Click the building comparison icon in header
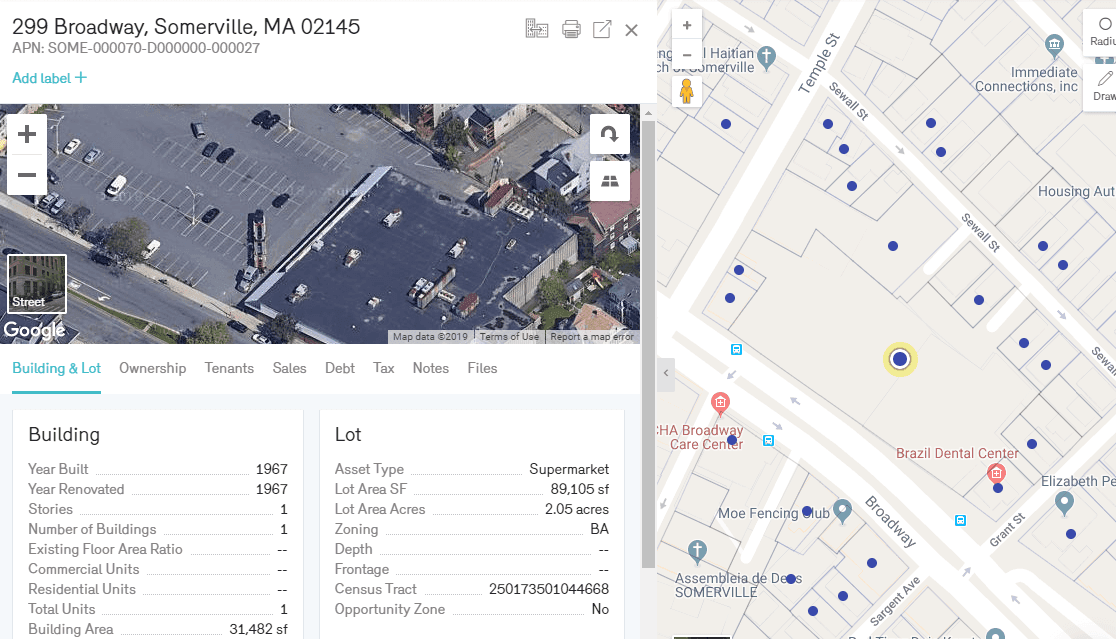The image size is (1116, 639). [x=537, y=29]
